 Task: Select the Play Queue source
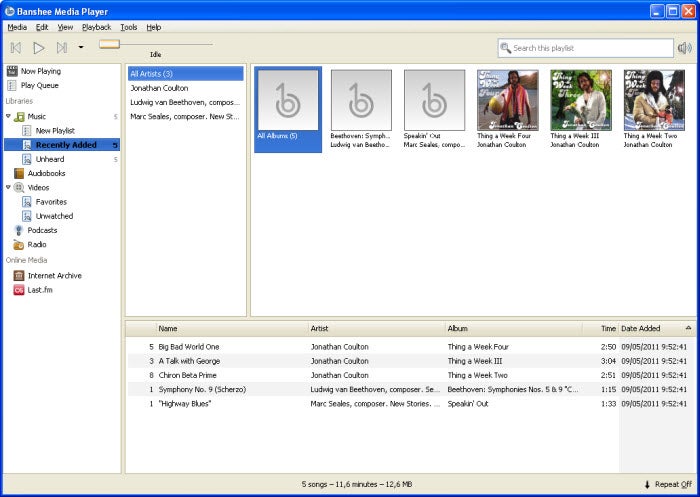pos(39,85)
